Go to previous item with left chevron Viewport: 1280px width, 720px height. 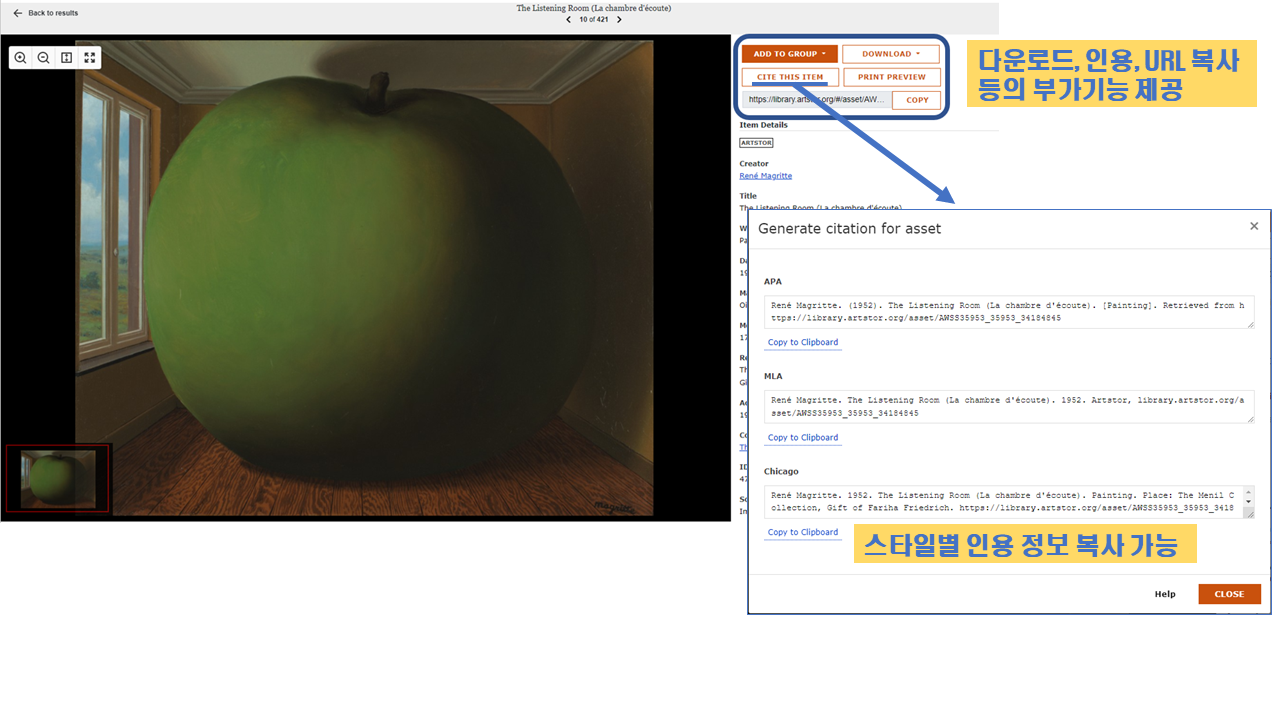click(569, 19)
